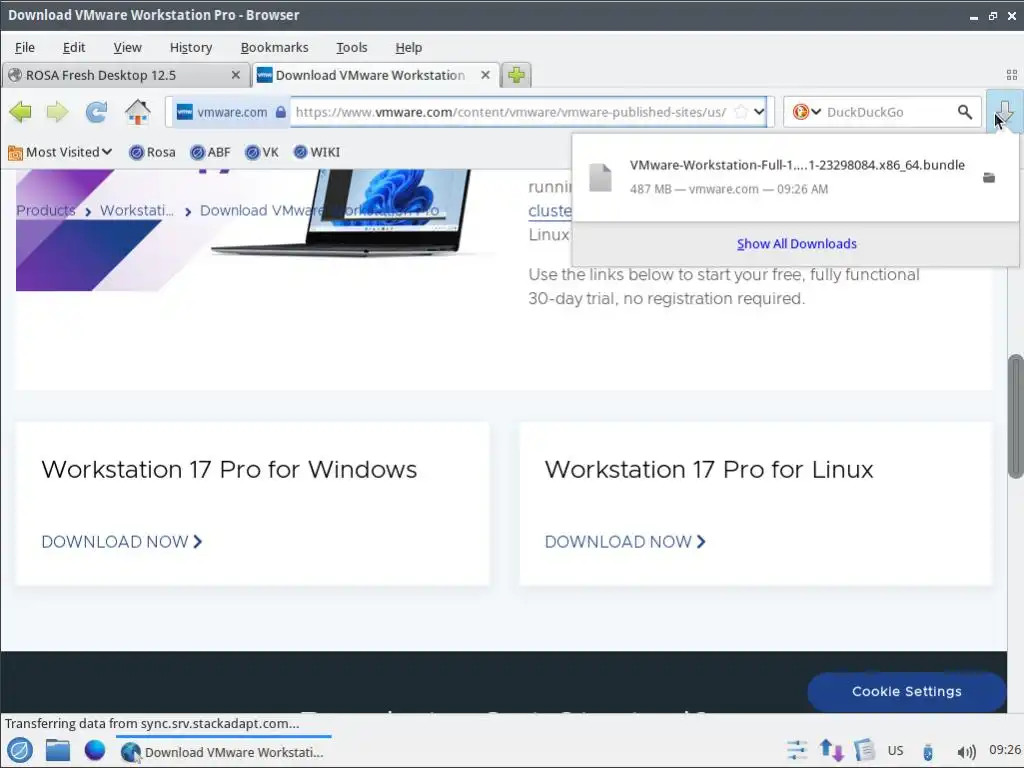Switch the US keyboard layout indicator
Screen dimensions: 1024x768
click(895, 750)
